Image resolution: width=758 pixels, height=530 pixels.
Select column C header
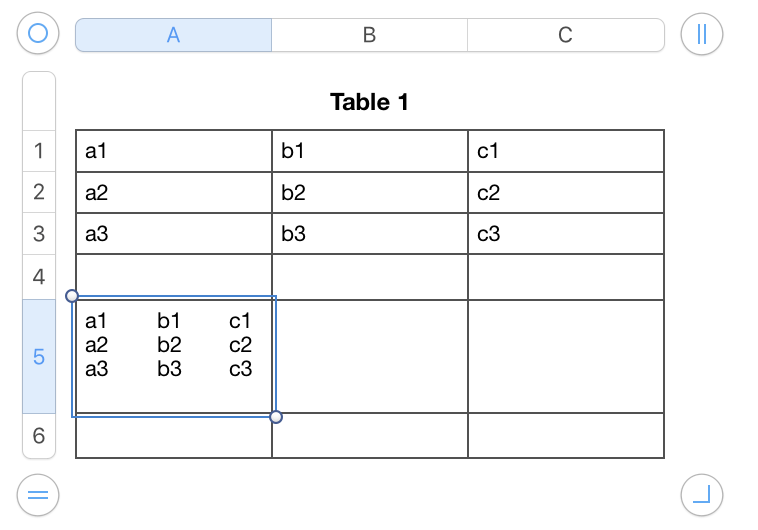pyautogui.click(x=566, y=35)
